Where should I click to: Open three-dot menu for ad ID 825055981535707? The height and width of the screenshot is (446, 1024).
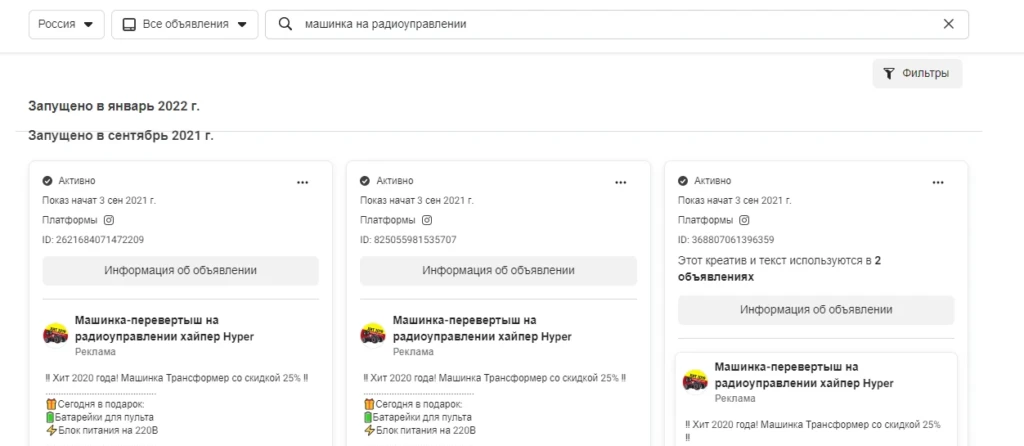tap(620, 182)
